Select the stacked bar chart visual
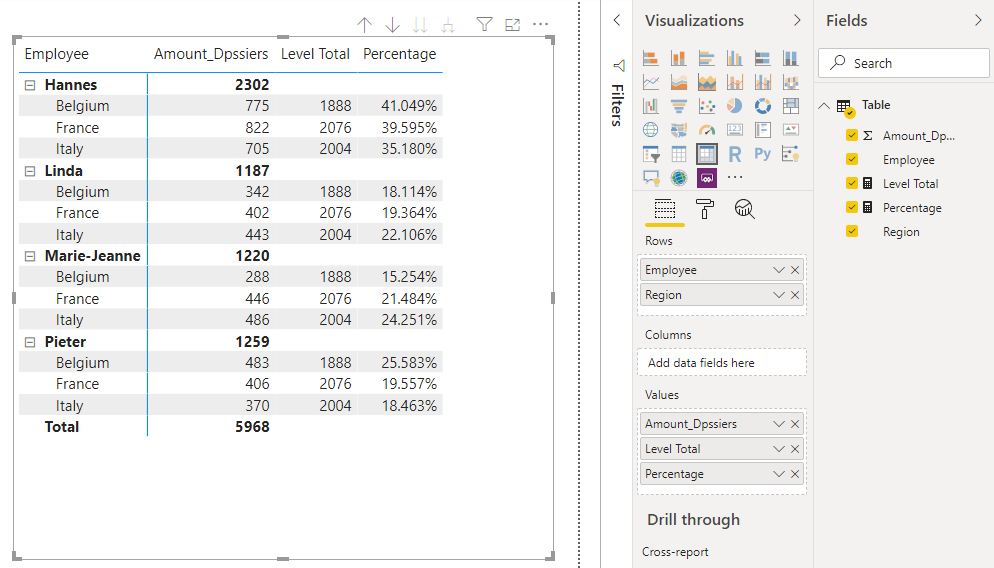The image size is (994, 568). pyautogui.click(x=650, y=58)
